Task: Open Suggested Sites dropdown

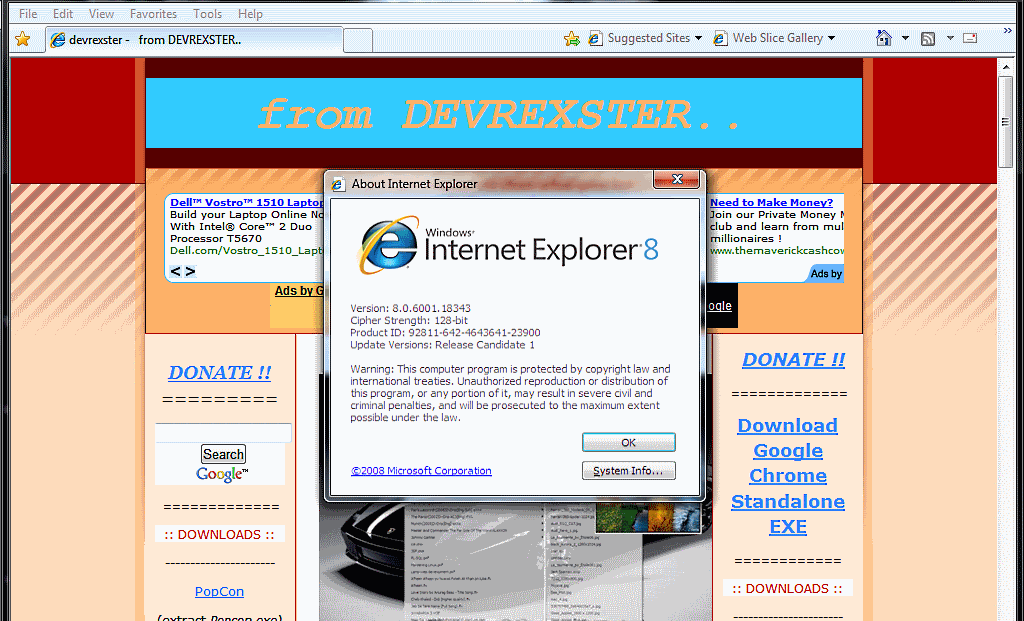Action: pos(645,38)
